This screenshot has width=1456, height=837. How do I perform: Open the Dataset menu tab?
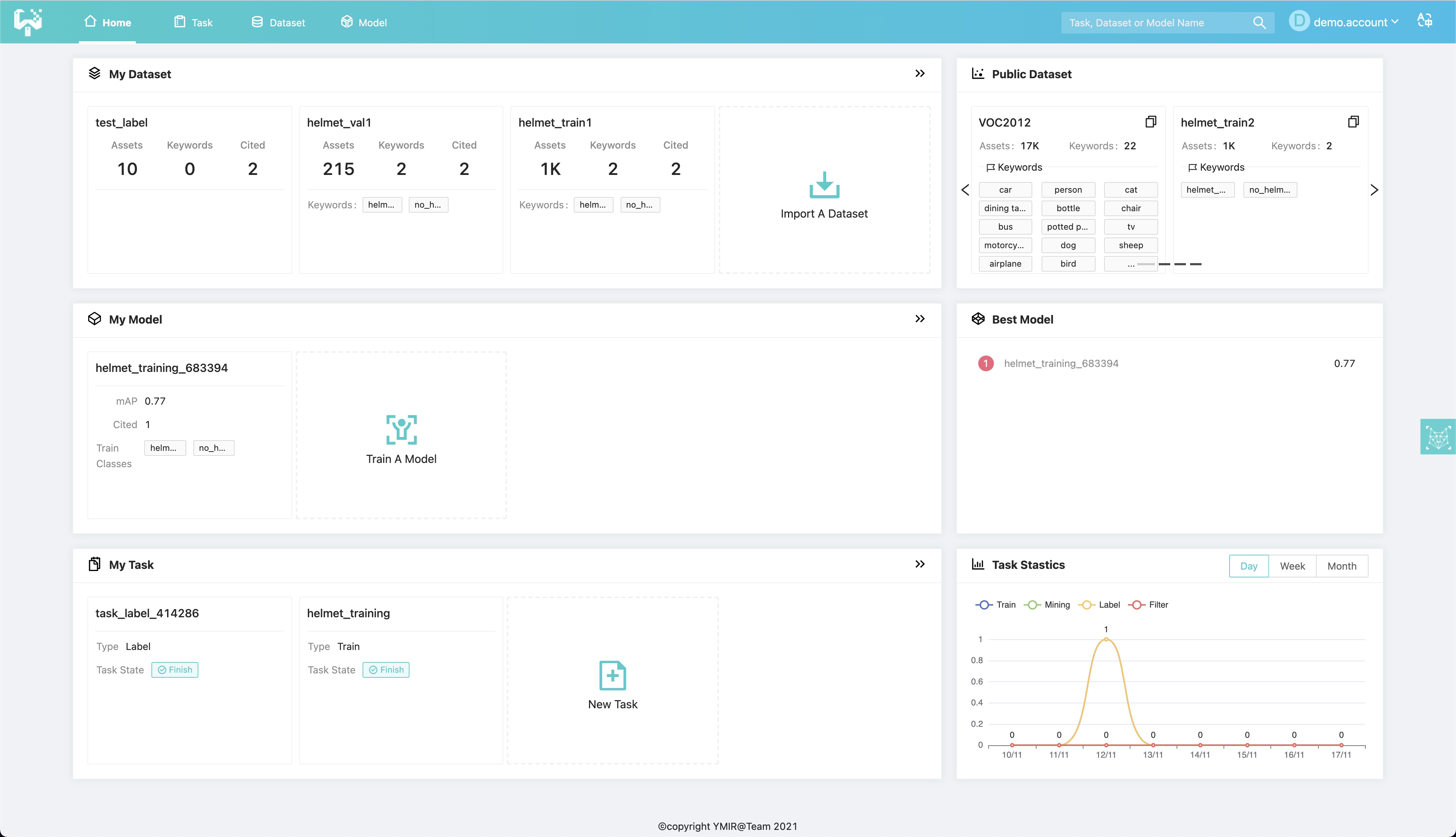pos(279,22)
